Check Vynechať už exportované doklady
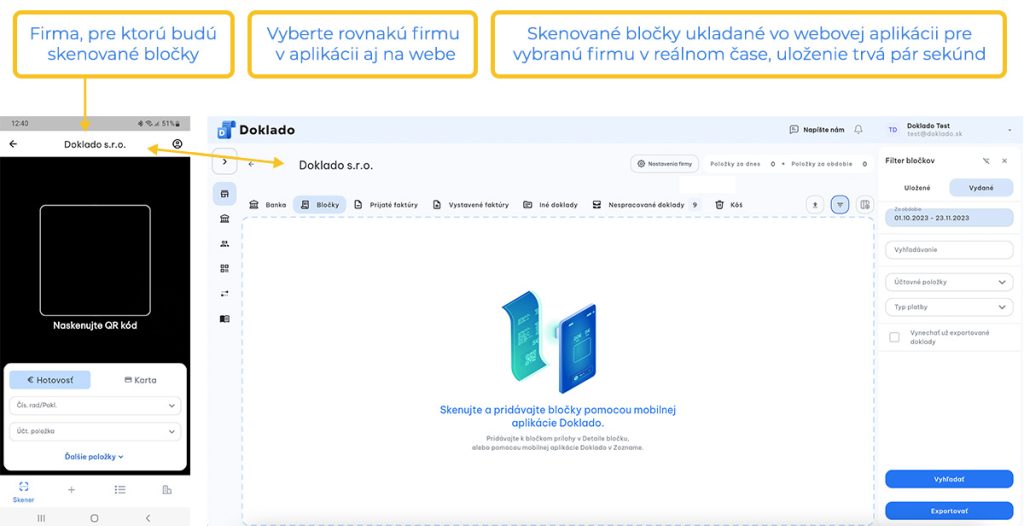This screenshot has width=1024, height=526. click(895, 337)
